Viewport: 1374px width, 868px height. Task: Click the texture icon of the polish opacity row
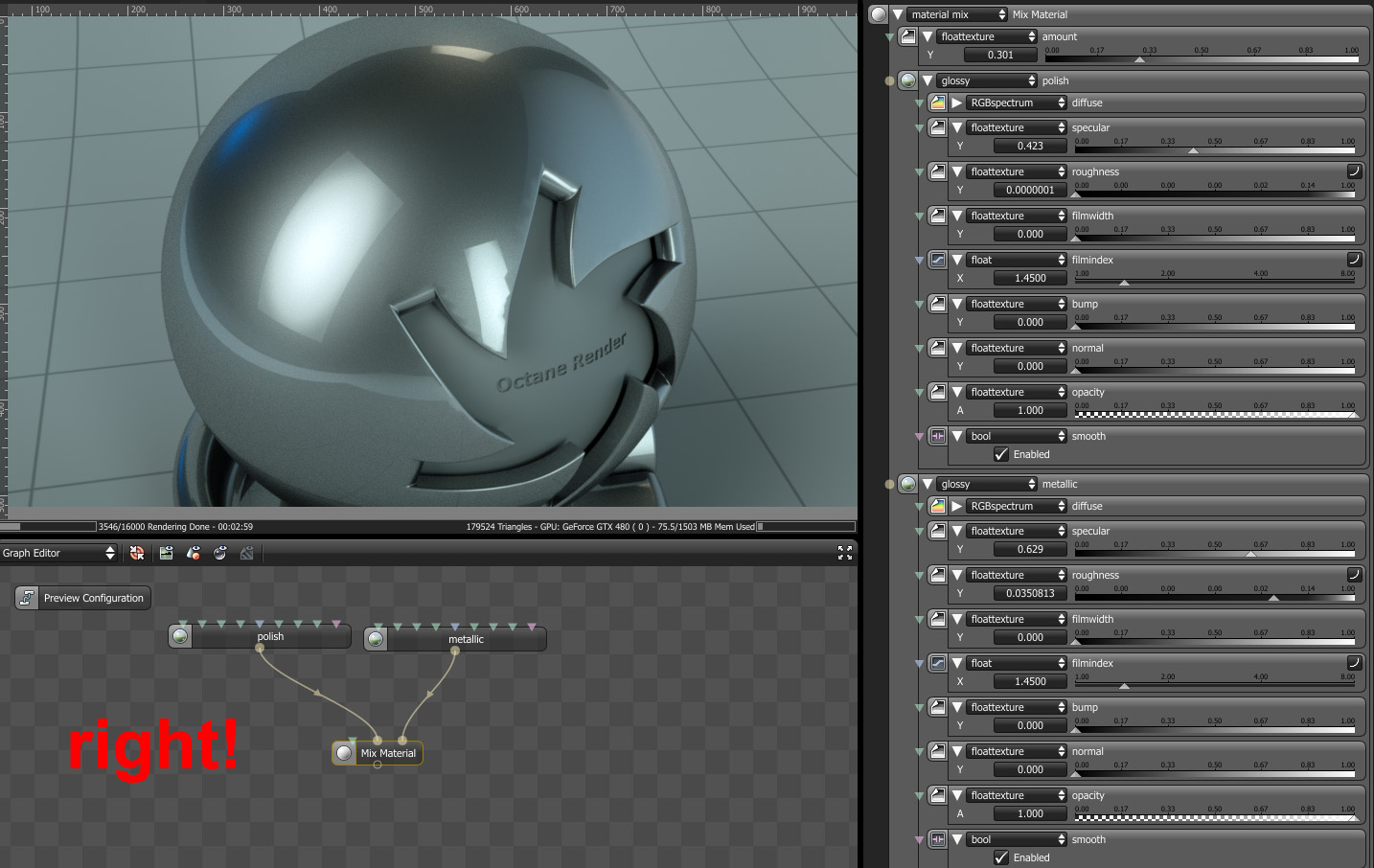click(x=937, y=392)
